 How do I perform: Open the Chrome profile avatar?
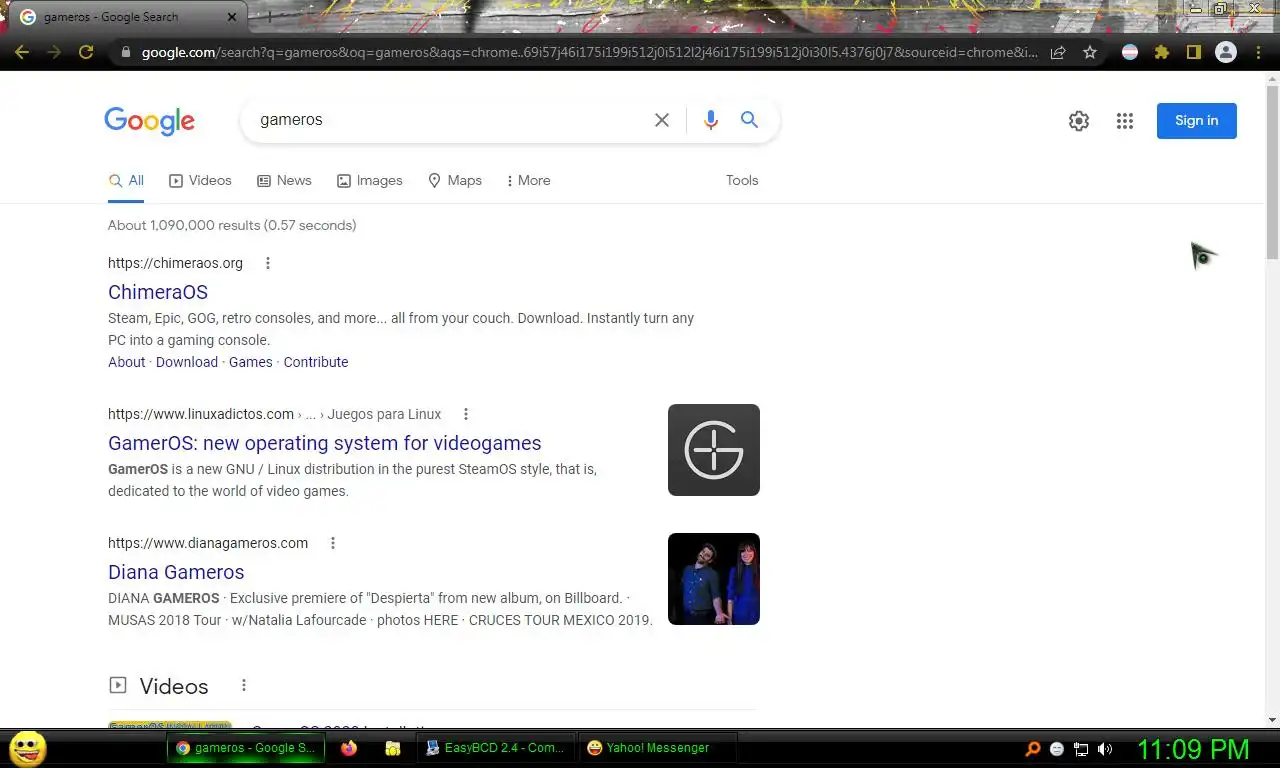point(1225,52)
